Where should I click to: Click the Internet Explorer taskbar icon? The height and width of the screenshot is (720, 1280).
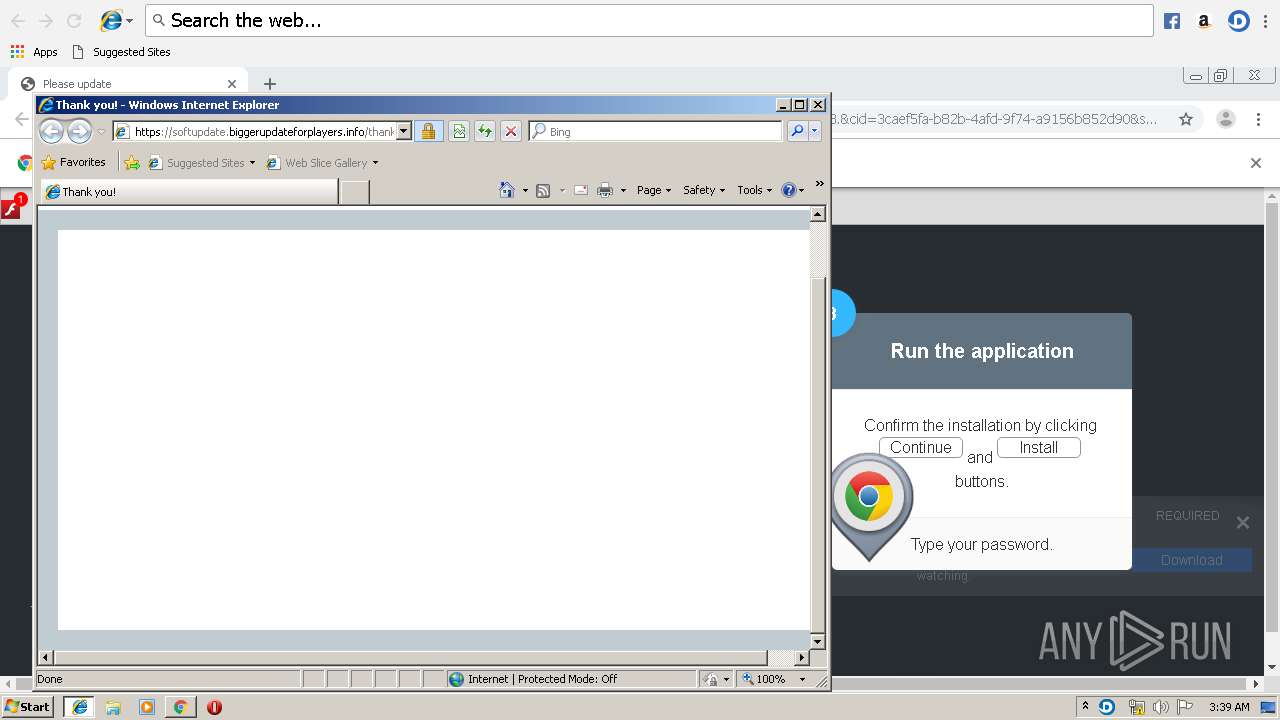coord(80,707)
